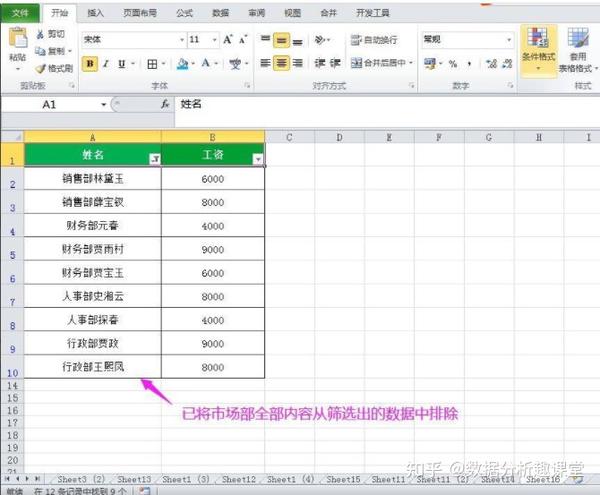Viewport: 600px width, 495px height.
Task: Open the Sheet15 worksheet tab
Action: click(343, 479)
